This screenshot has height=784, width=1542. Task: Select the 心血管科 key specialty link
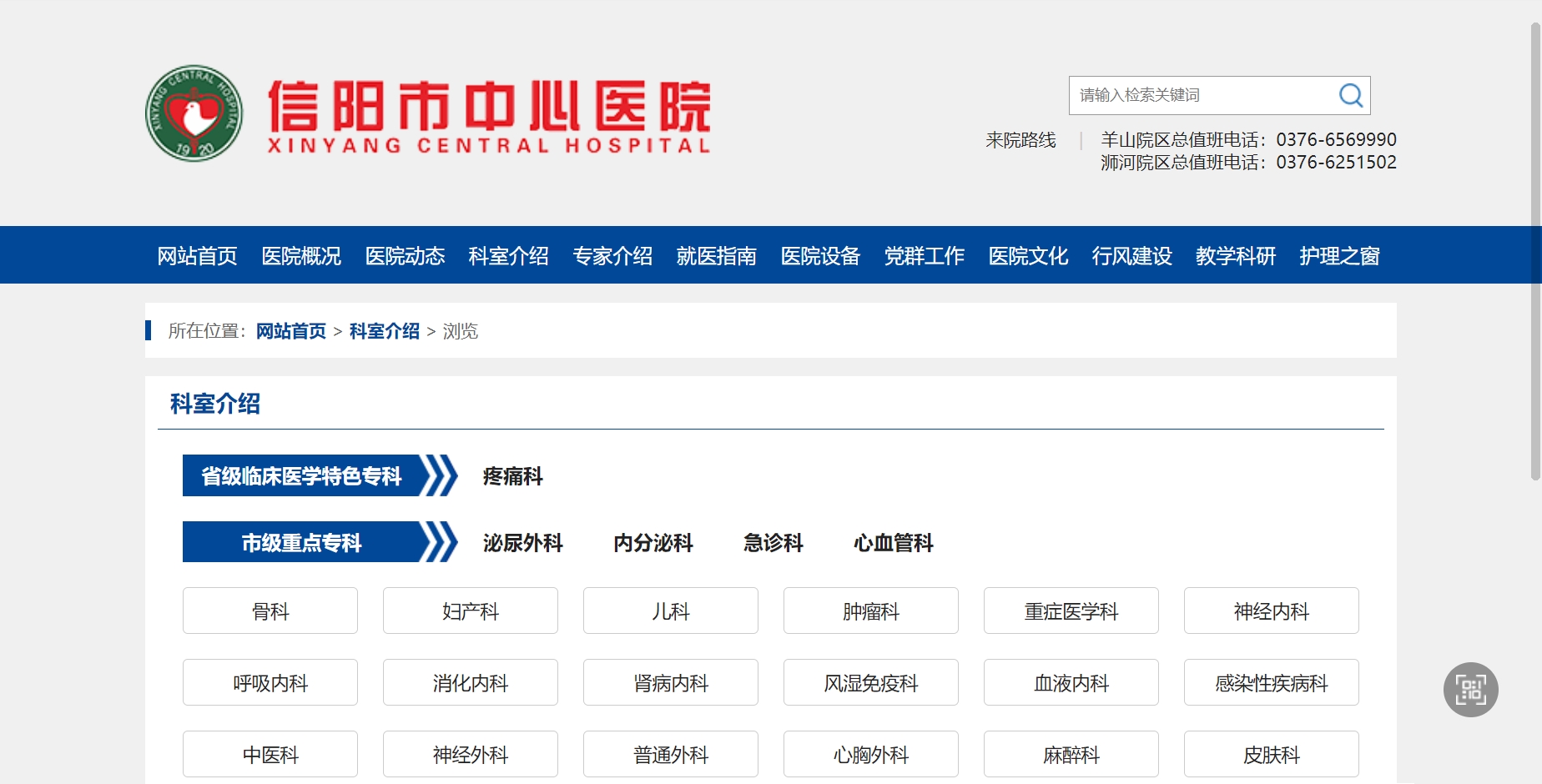pyautogui.click(x=893, y=543)
